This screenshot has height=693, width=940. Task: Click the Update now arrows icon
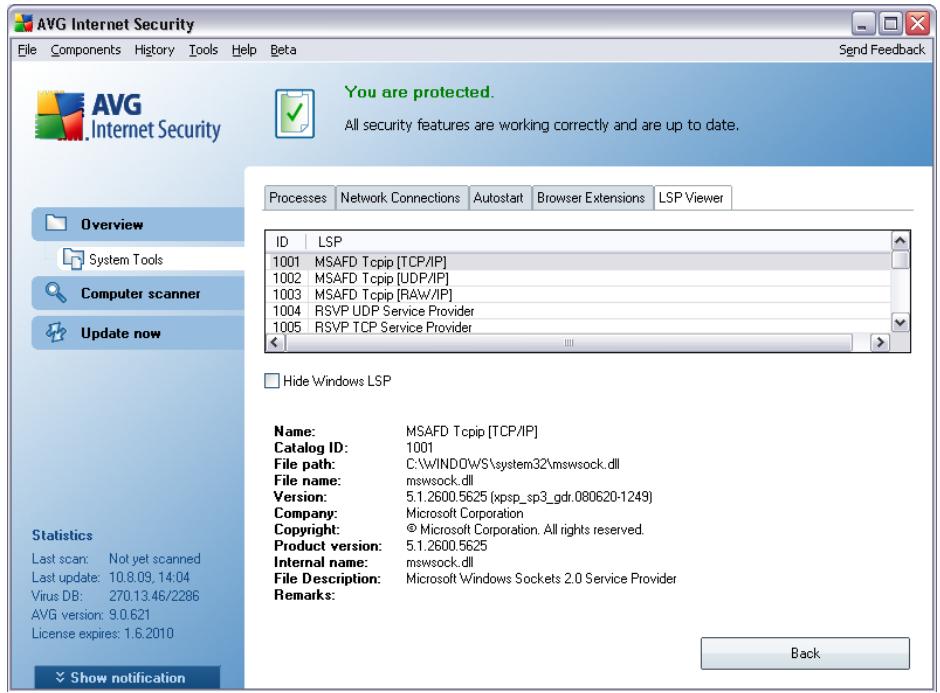[56, 332]
